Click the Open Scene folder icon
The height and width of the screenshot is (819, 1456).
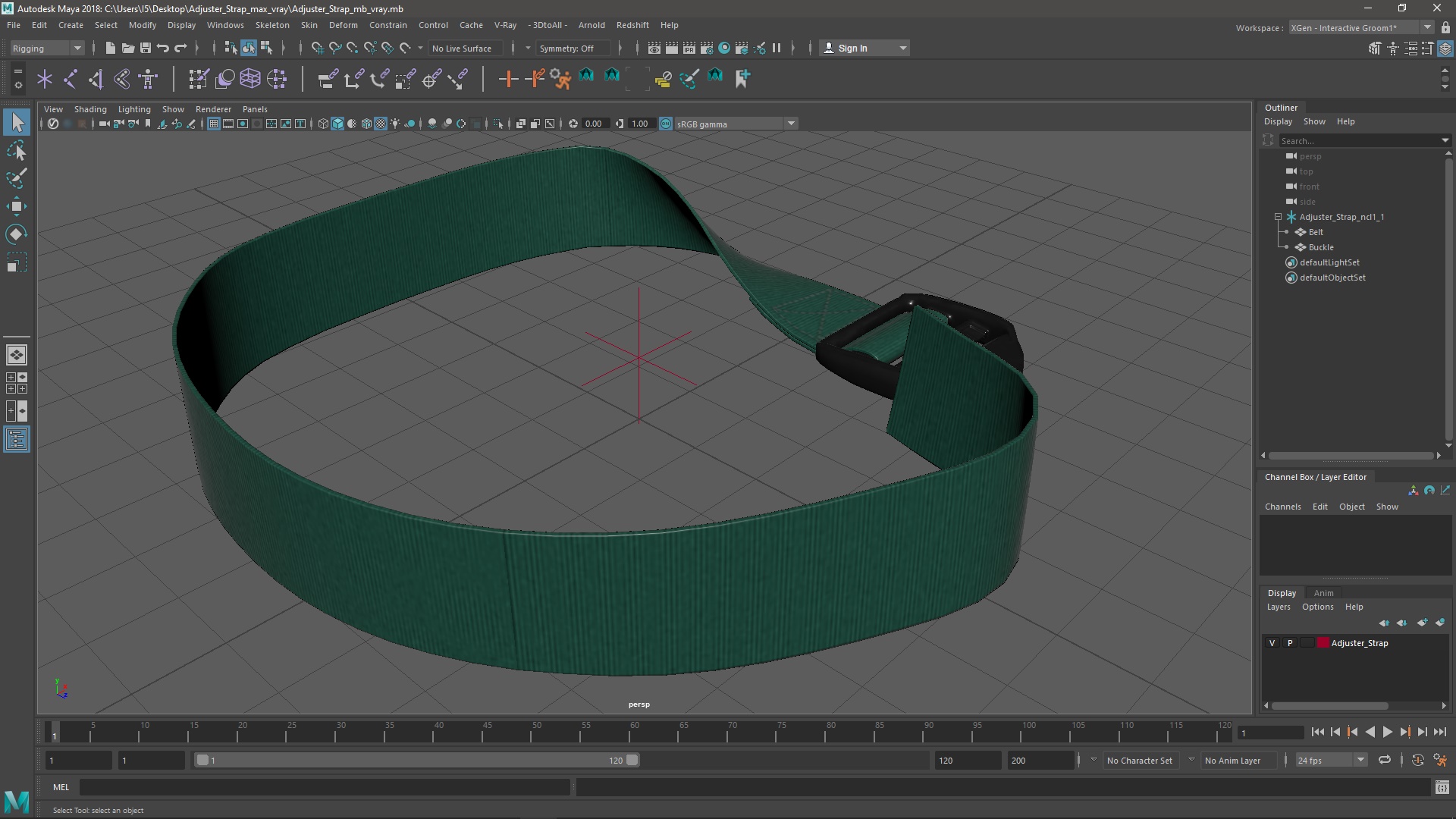[128, 48]
